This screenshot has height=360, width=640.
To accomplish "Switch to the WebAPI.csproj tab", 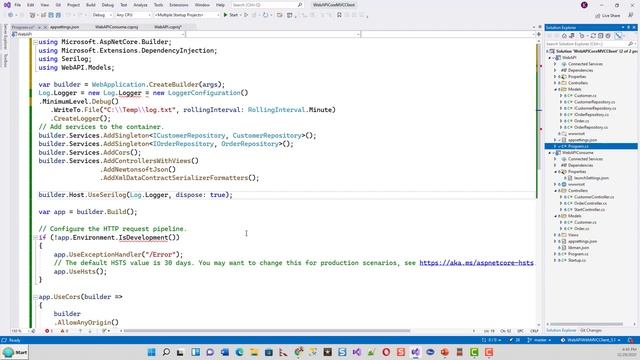I will coord(168,27).
